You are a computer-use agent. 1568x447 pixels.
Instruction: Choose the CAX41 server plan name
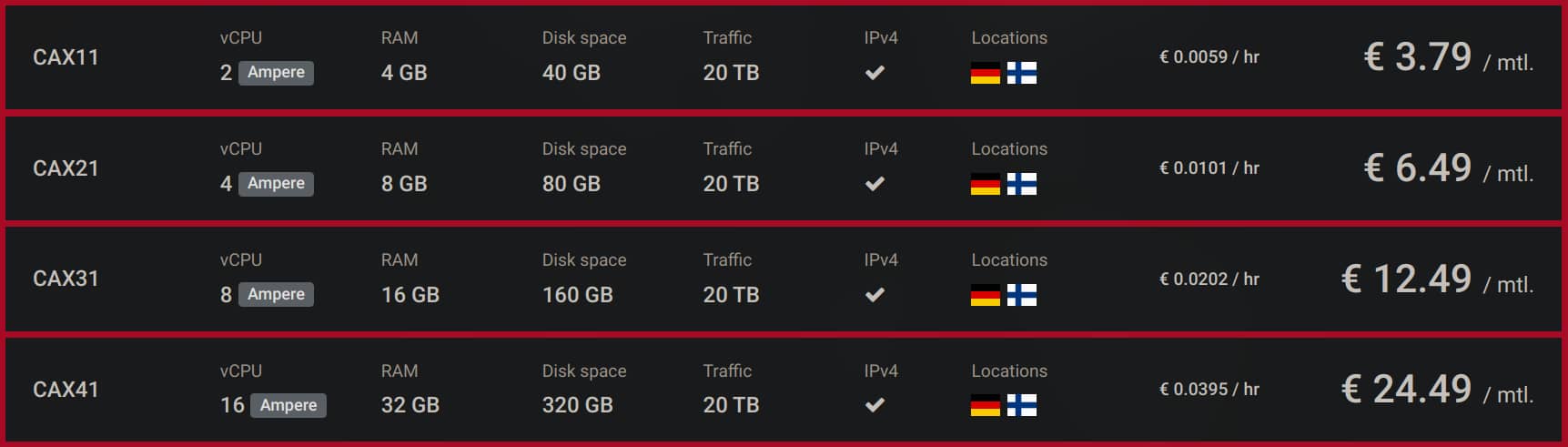[x=66, y=390]
